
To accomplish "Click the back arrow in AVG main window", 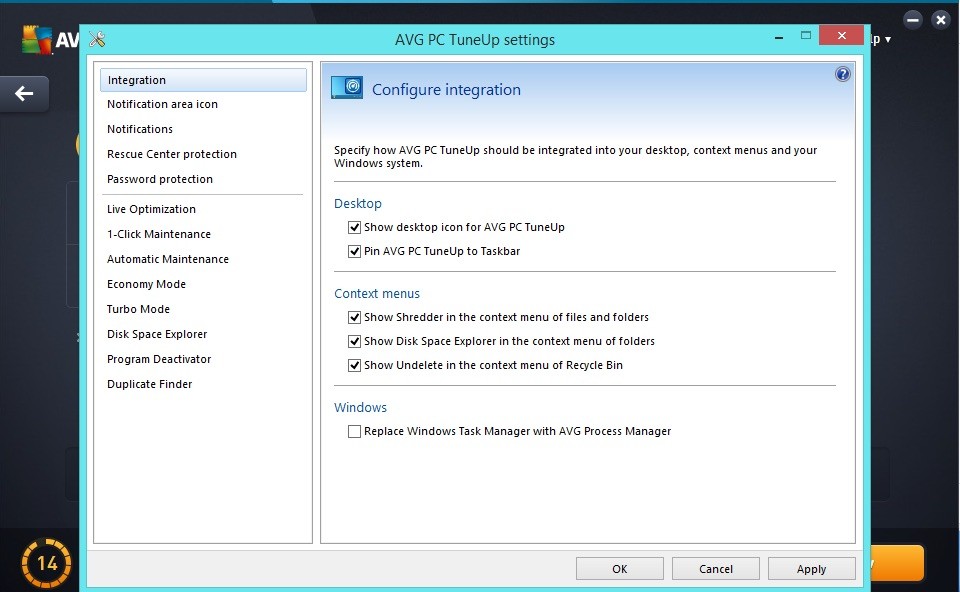I will click(24, 94).
